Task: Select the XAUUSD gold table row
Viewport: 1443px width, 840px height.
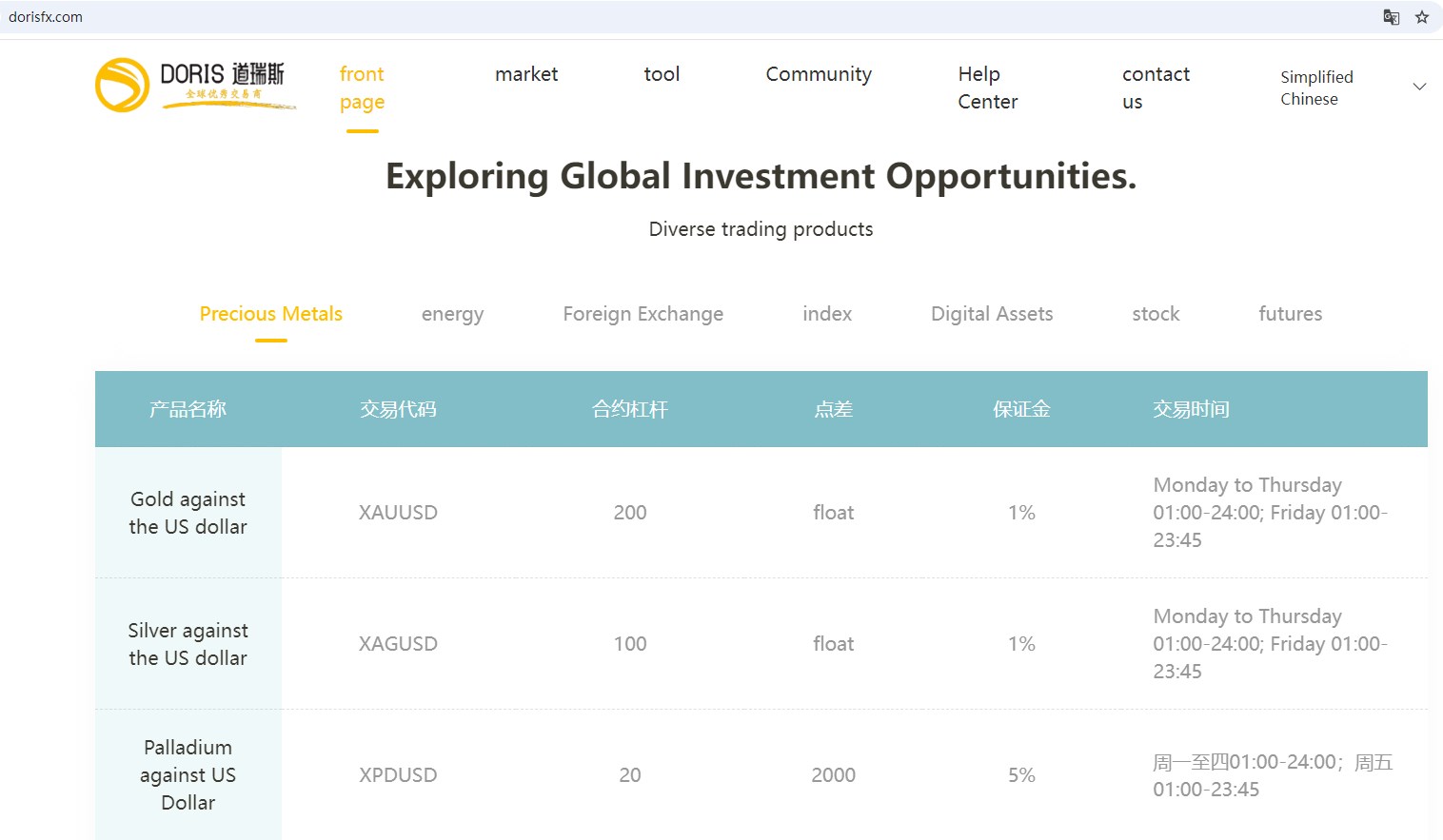Action: click(x=398, y=513)
